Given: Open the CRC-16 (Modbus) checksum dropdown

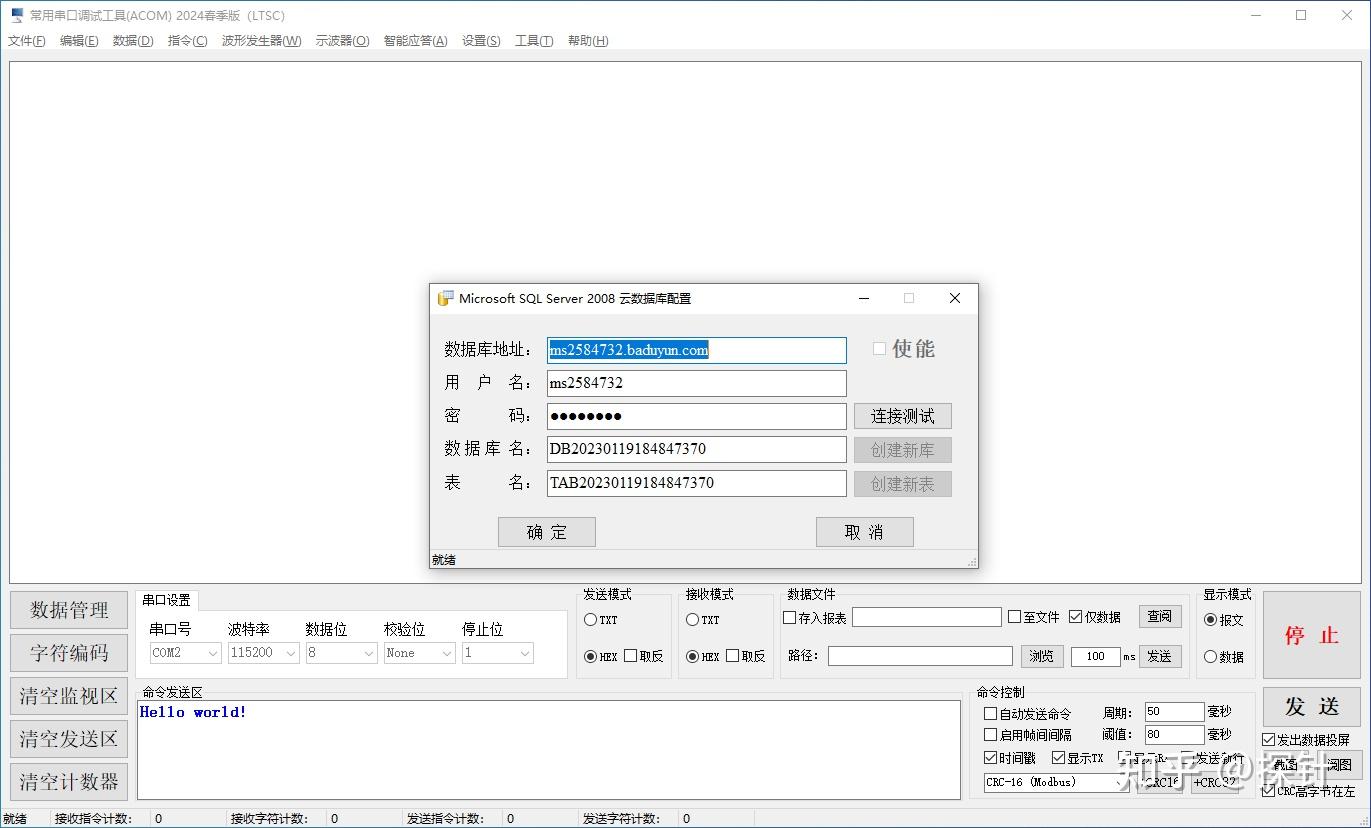Looking at the screenshot, I should (x=1056, y=783).
